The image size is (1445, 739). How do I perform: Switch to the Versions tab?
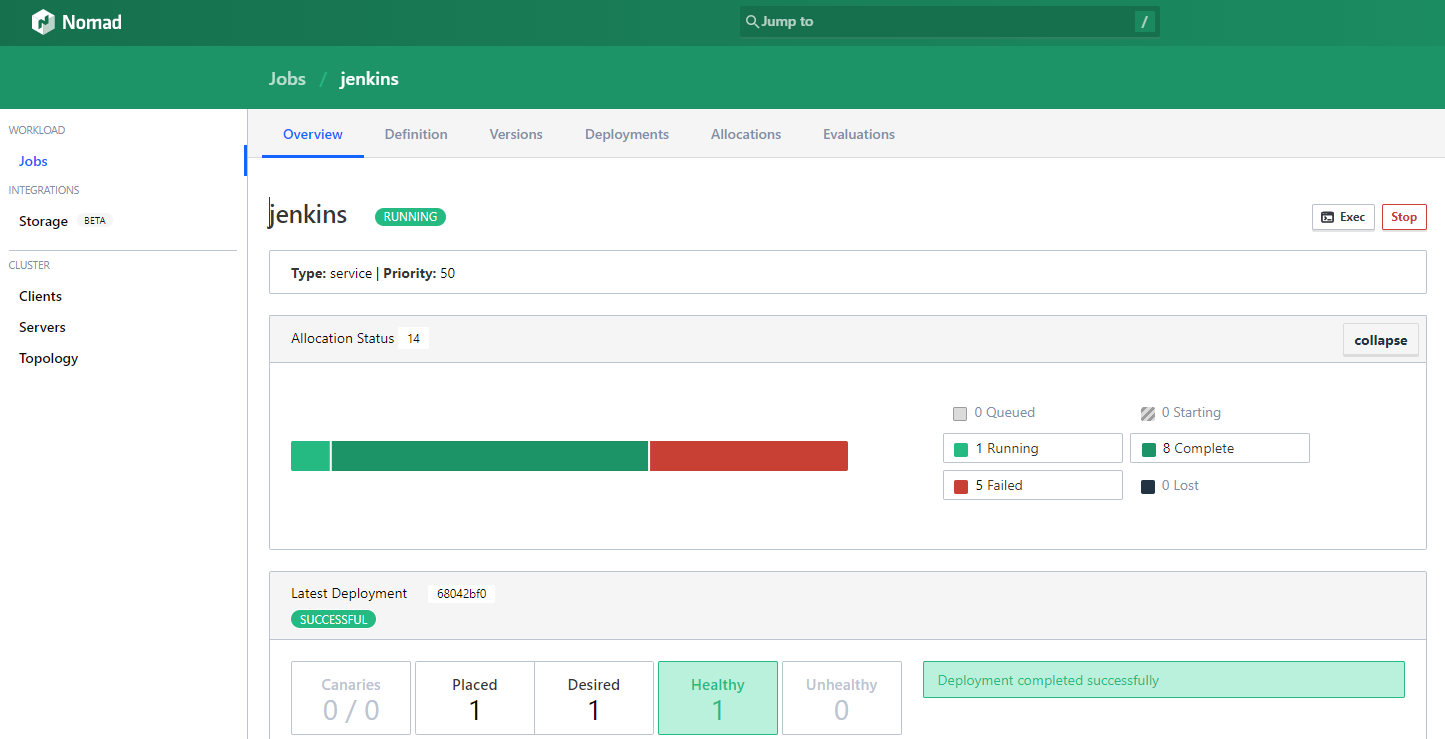516,134
